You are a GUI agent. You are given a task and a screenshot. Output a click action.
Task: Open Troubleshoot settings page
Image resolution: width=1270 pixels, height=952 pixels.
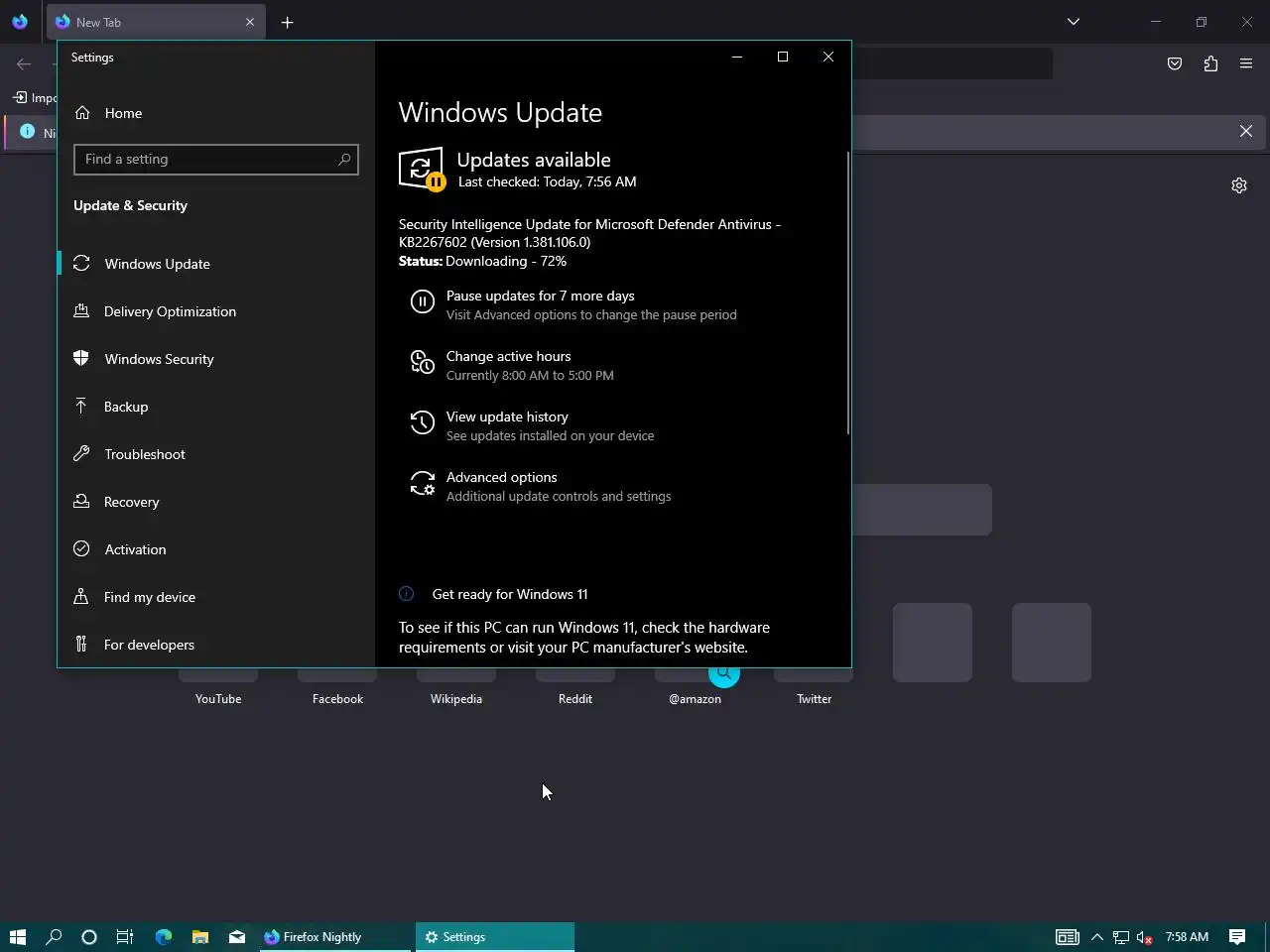coord(216,454)
